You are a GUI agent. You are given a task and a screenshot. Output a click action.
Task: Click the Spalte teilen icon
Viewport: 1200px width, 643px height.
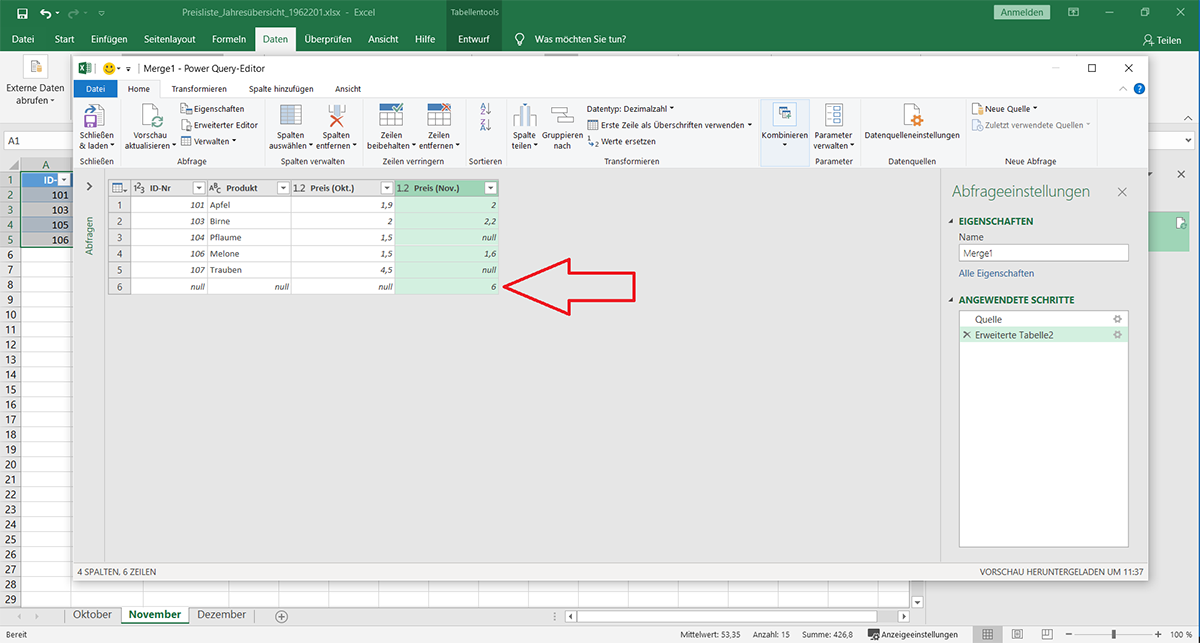[524, 115]
